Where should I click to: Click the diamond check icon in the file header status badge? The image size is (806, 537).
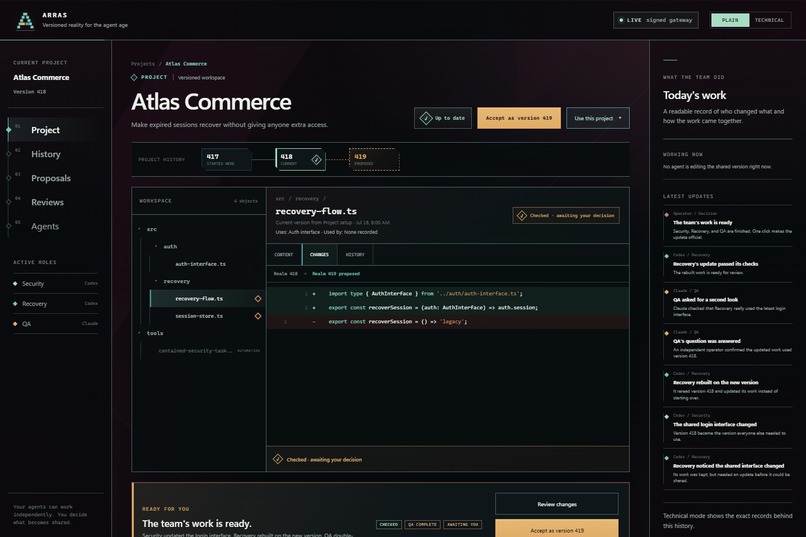point(522,216)
